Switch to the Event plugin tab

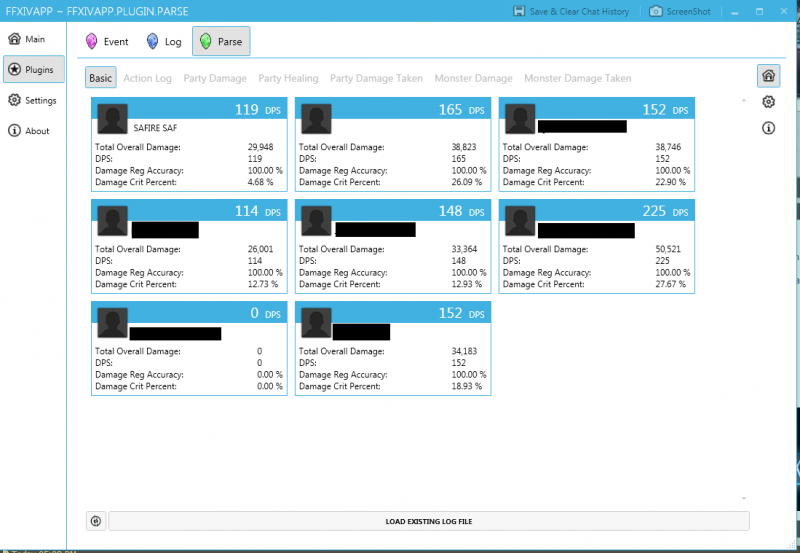pos(106,42)
